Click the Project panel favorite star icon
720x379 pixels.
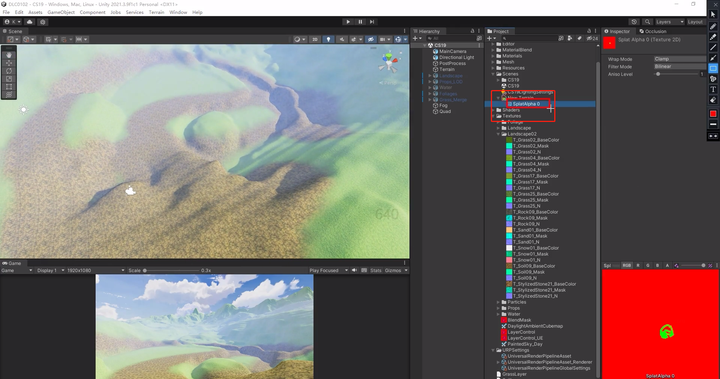(x=579, y=38)
